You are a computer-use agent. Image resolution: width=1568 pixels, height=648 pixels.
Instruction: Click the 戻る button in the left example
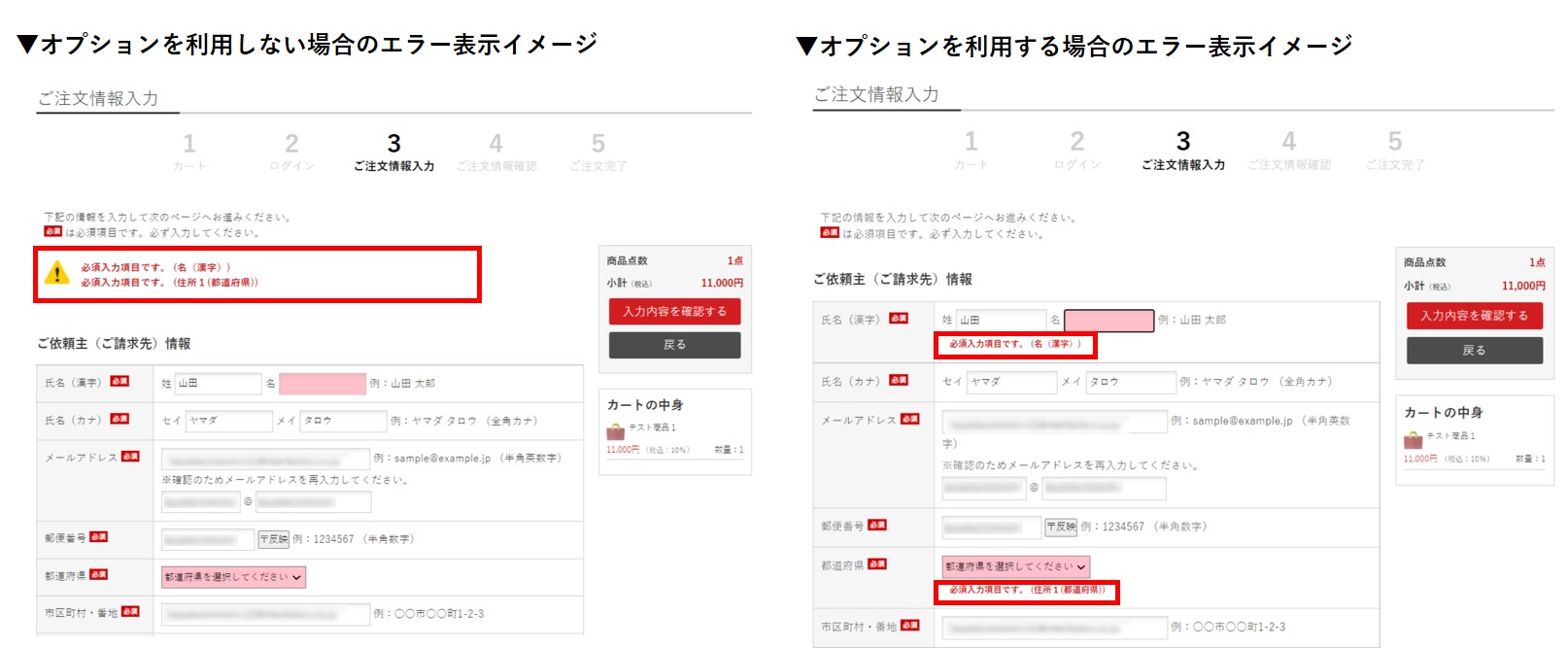(x=674, y=345)
